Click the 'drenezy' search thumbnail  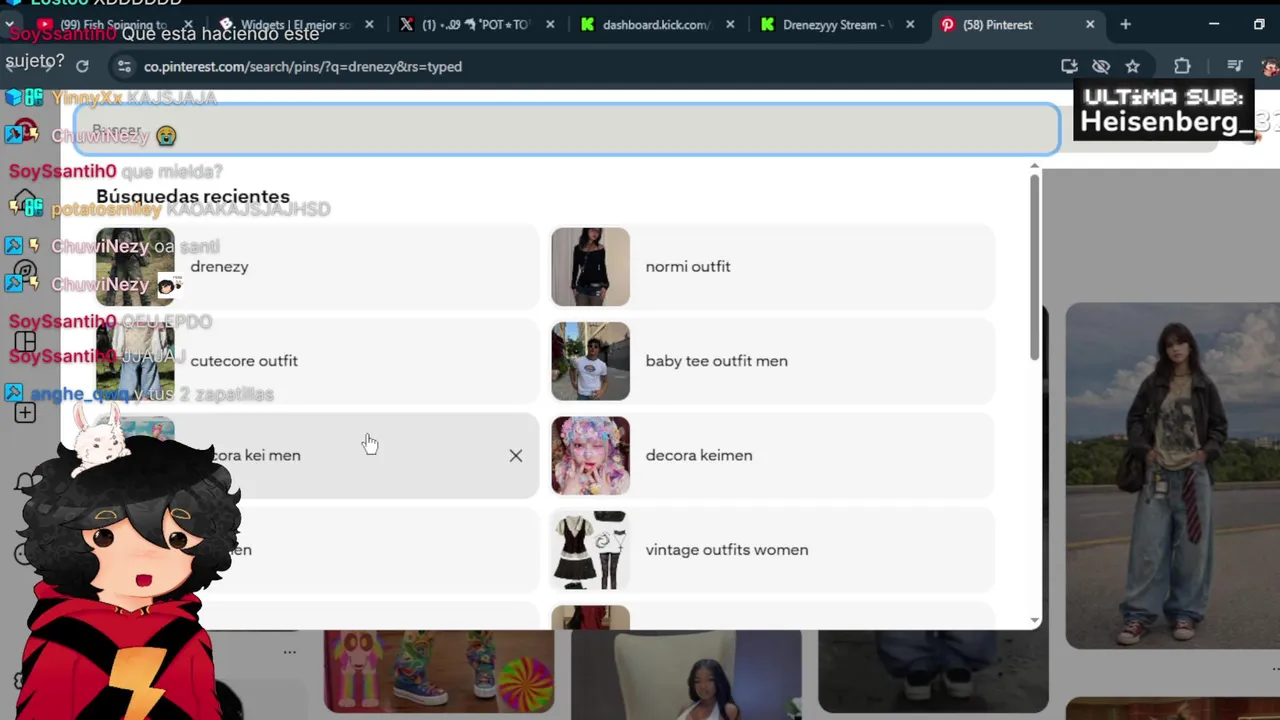[135, 267]
